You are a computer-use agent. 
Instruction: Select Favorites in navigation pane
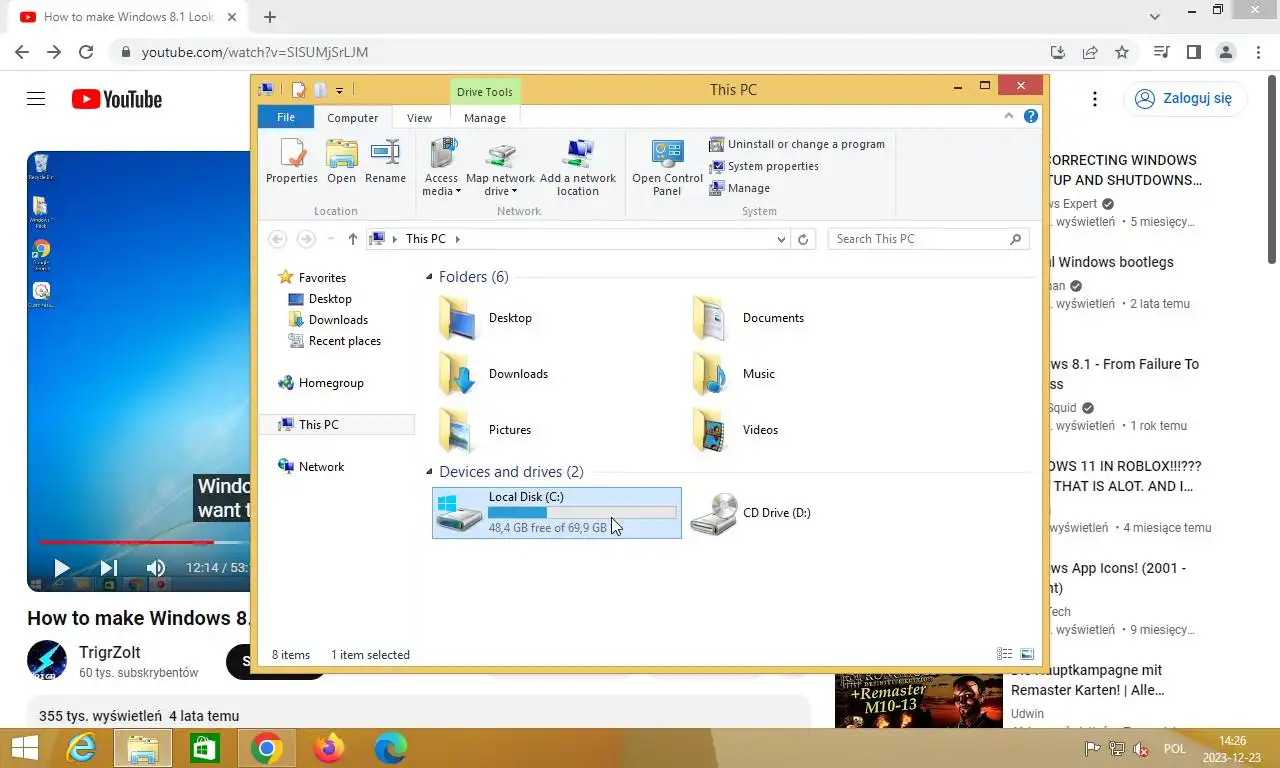point(312,278)
